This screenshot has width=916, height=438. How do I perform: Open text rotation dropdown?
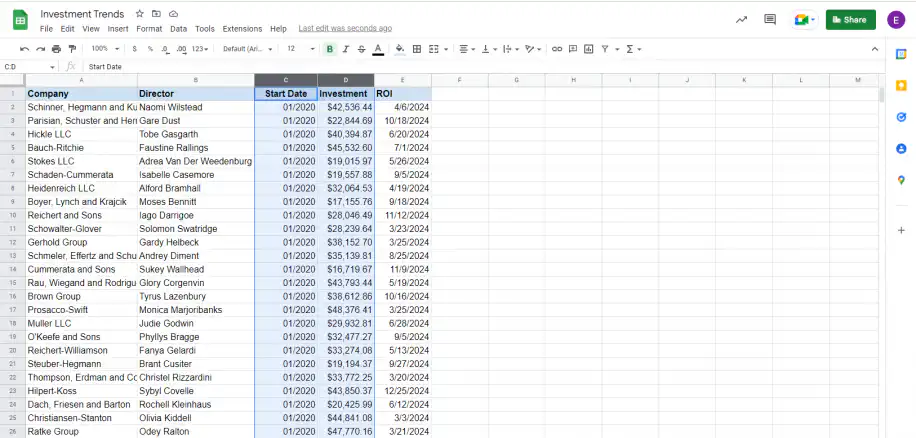coord(532,49)
